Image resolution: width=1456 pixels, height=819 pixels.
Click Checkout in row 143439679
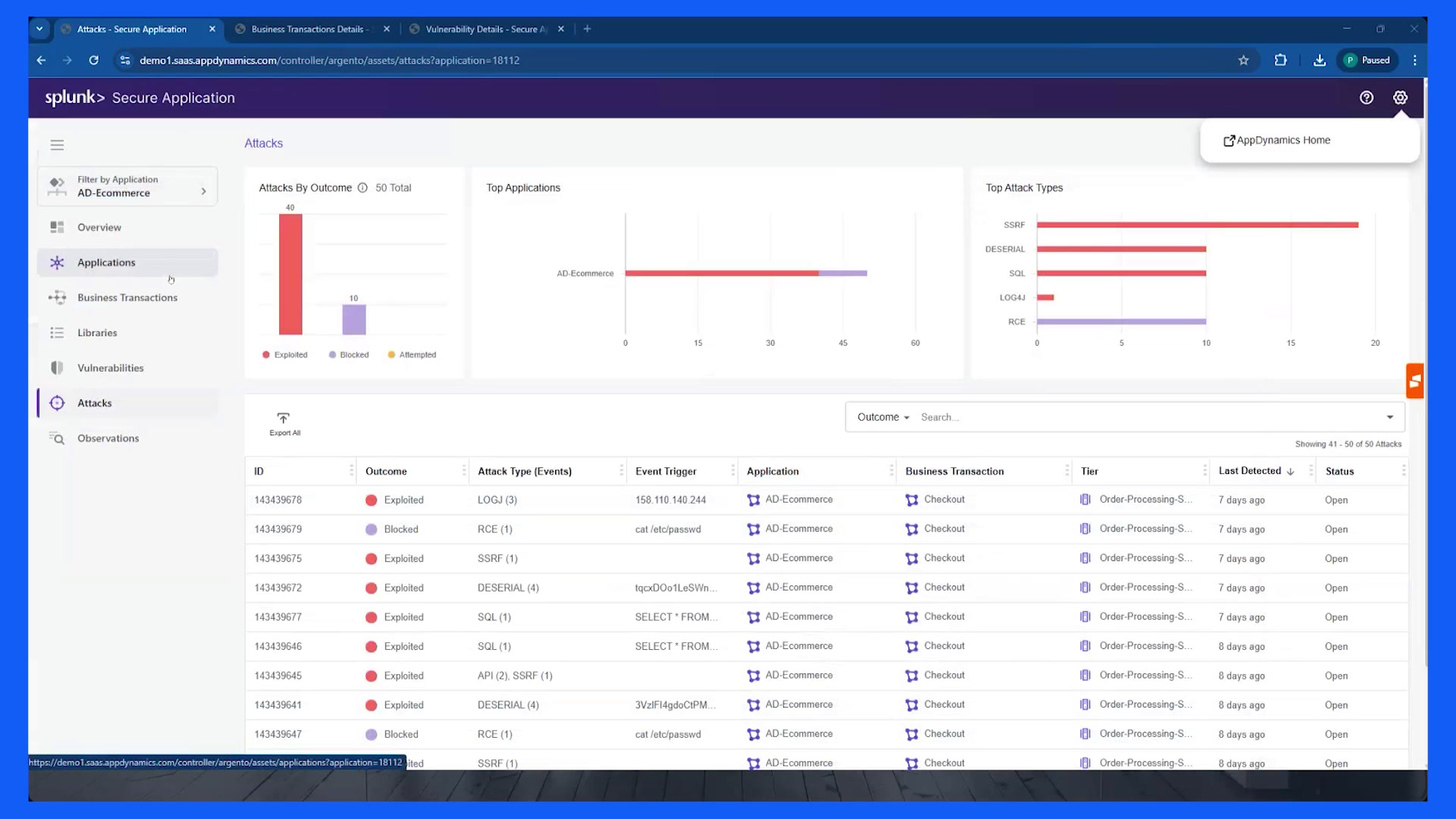pos(944,529)
